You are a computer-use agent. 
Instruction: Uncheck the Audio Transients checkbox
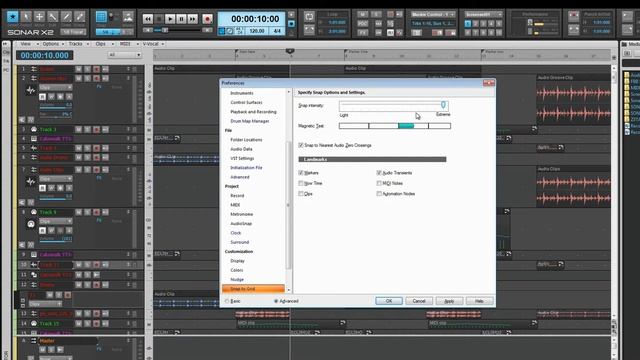click(x=379, y=173)
